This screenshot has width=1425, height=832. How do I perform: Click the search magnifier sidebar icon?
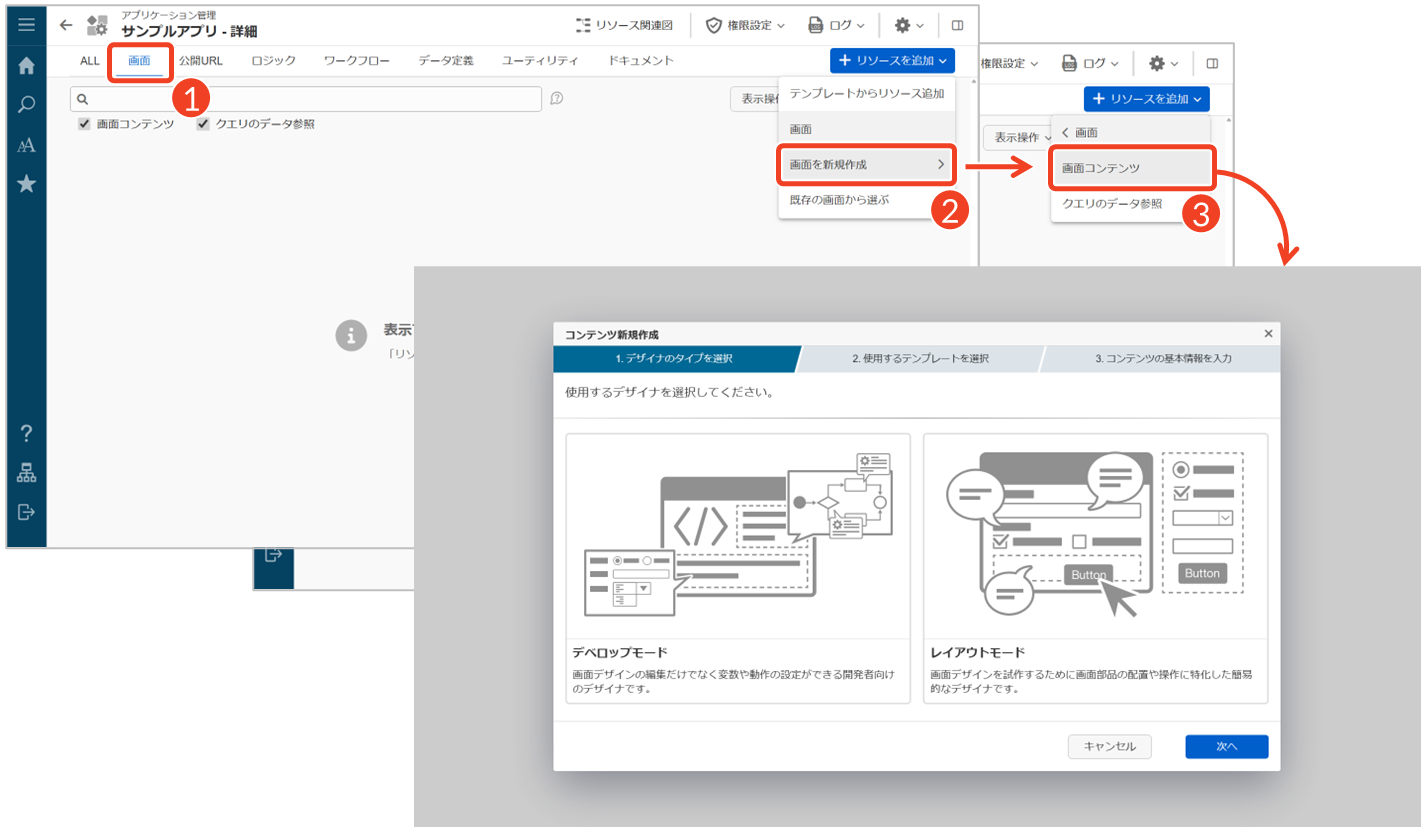pos(27,105)
